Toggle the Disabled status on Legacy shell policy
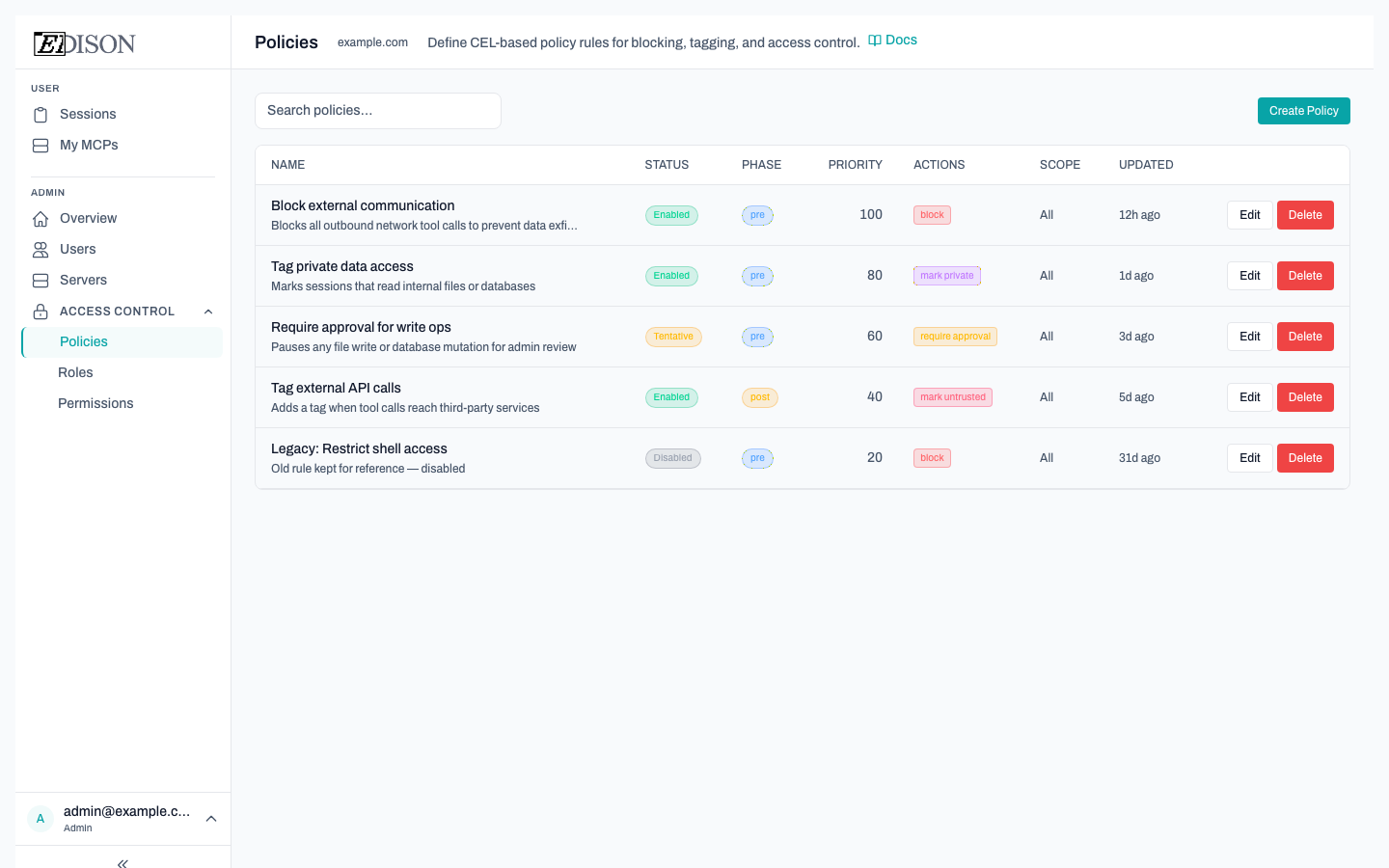Screen dimensions: 1389x868 (x=672, y=457)
